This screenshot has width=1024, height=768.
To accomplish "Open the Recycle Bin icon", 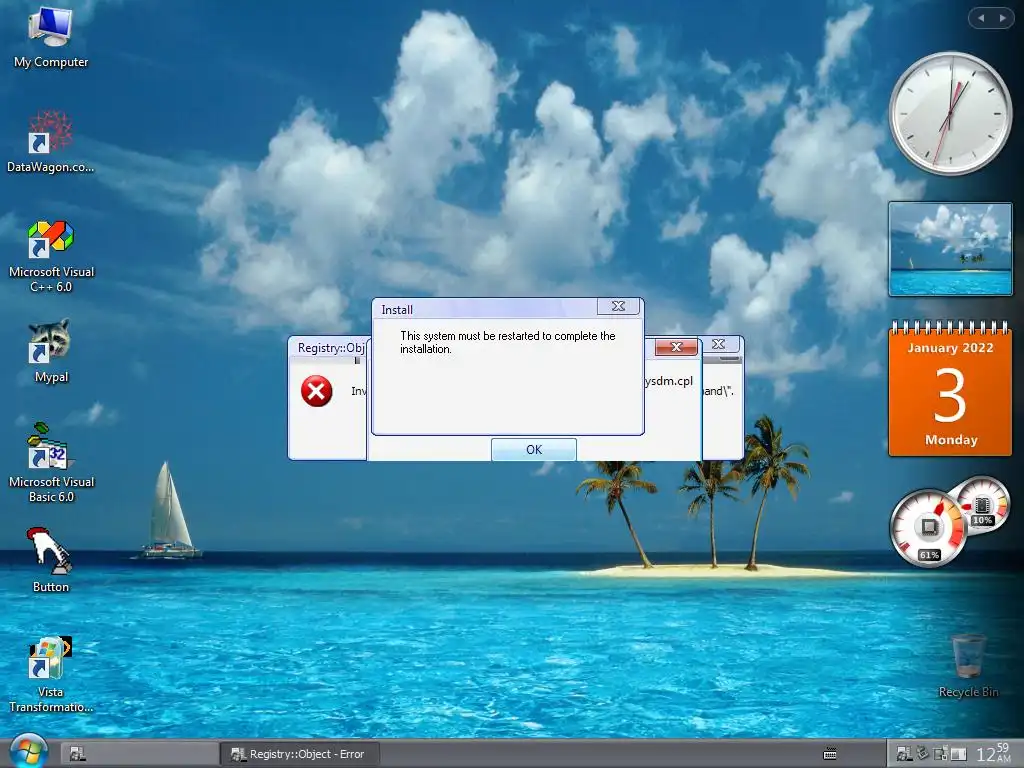I will pyautogui.click(x=968, y=665).
